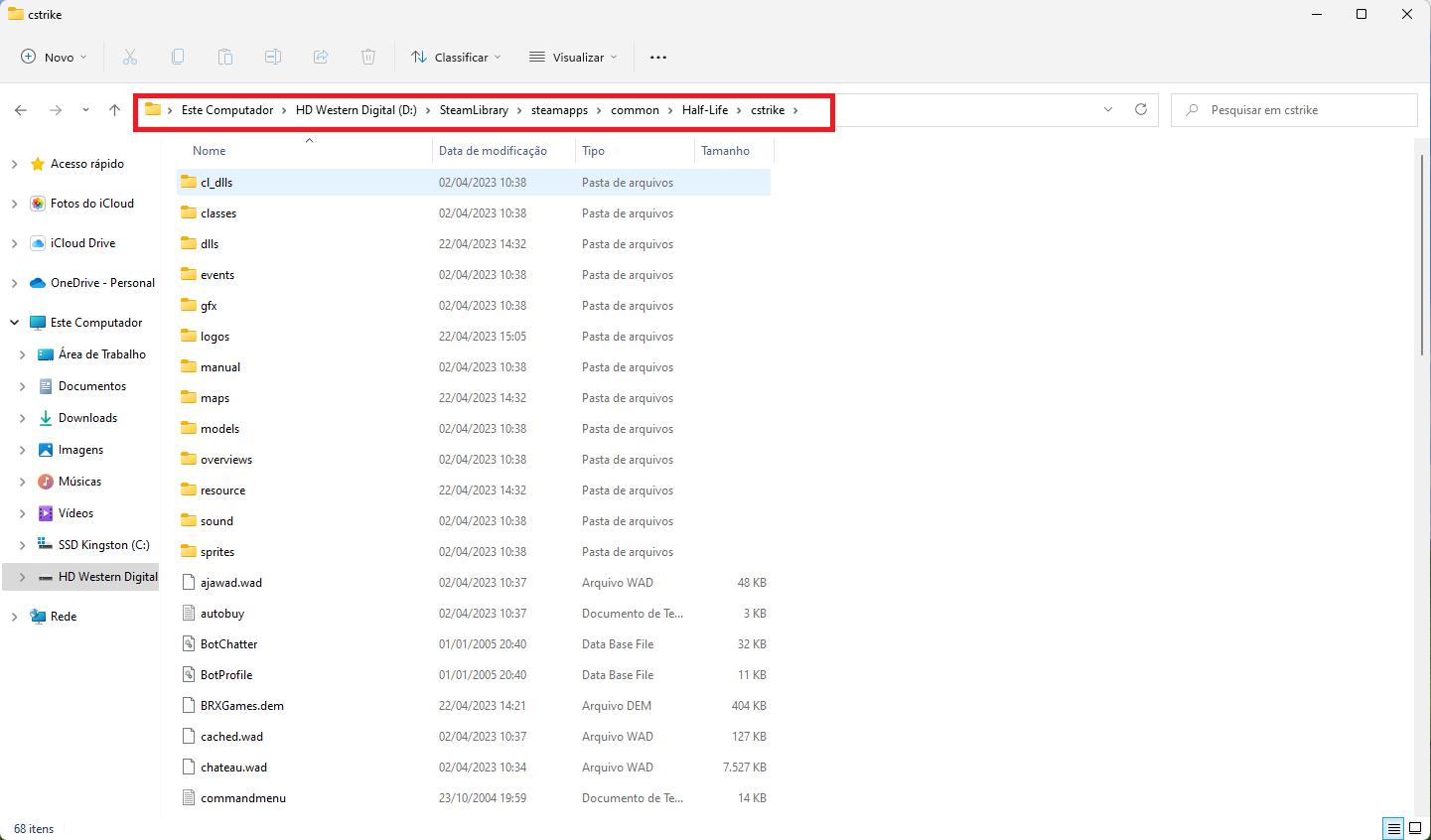1431x840 pixels.
Task: Select the cl_dlls folder
Action: (474, 183)
